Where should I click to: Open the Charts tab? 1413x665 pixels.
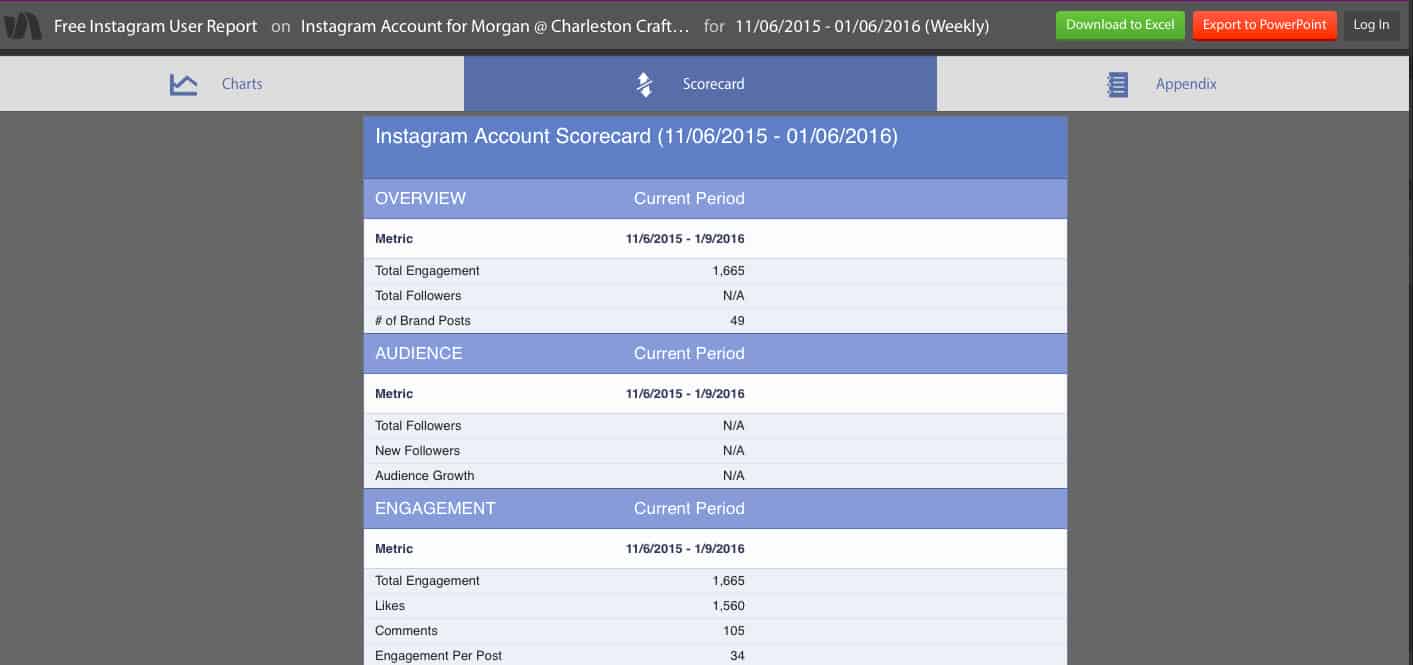coord(232,84)
